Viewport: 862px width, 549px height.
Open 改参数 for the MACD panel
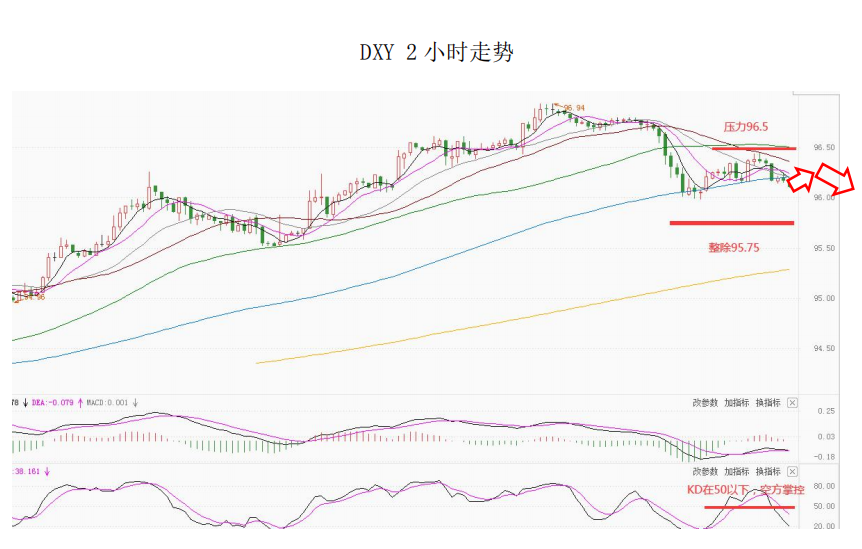click(x=705, y=403)
